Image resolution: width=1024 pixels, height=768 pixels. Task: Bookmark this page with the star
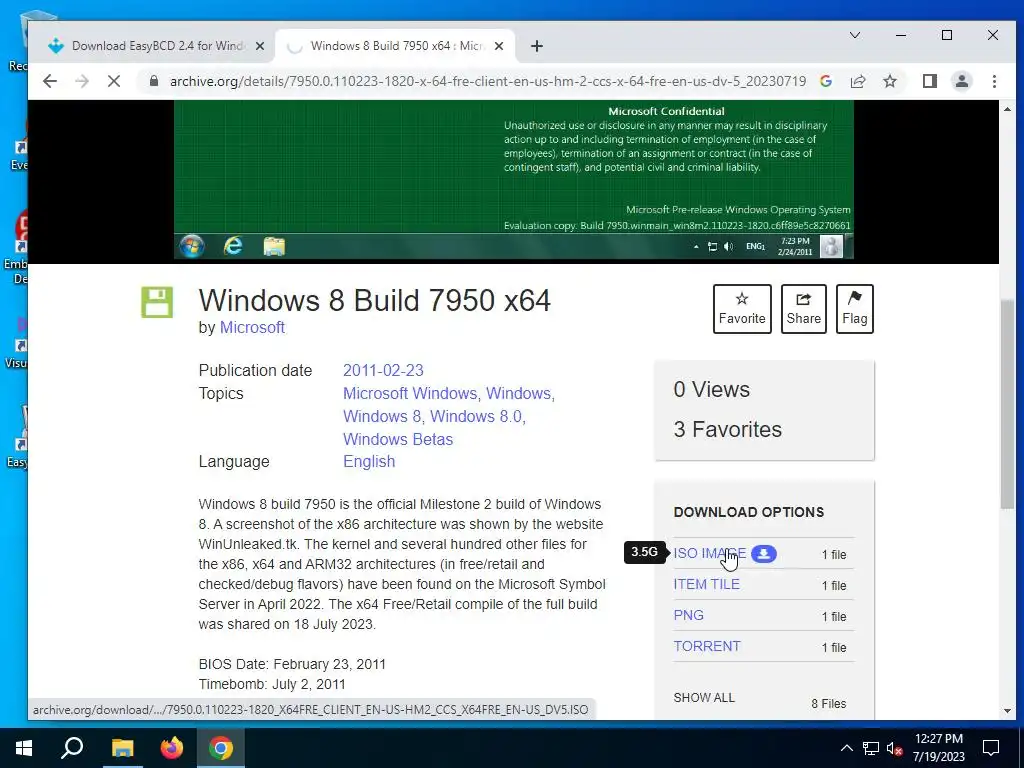coord(889,81)
